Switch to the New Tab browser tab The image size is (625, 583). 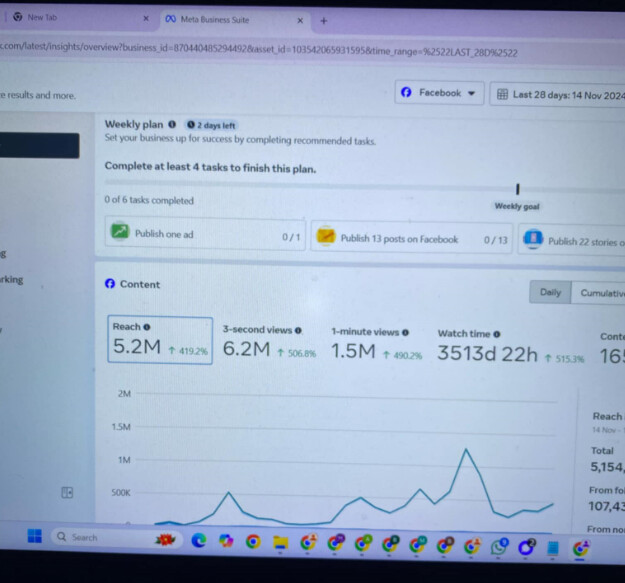[x=78, y=18]
